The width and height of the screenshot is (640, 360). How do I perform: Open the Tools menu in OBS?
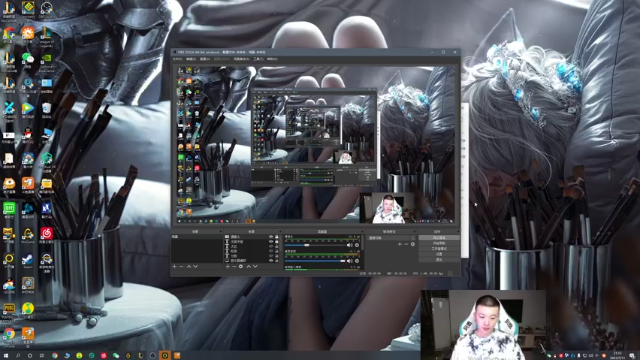coord(258,59)
